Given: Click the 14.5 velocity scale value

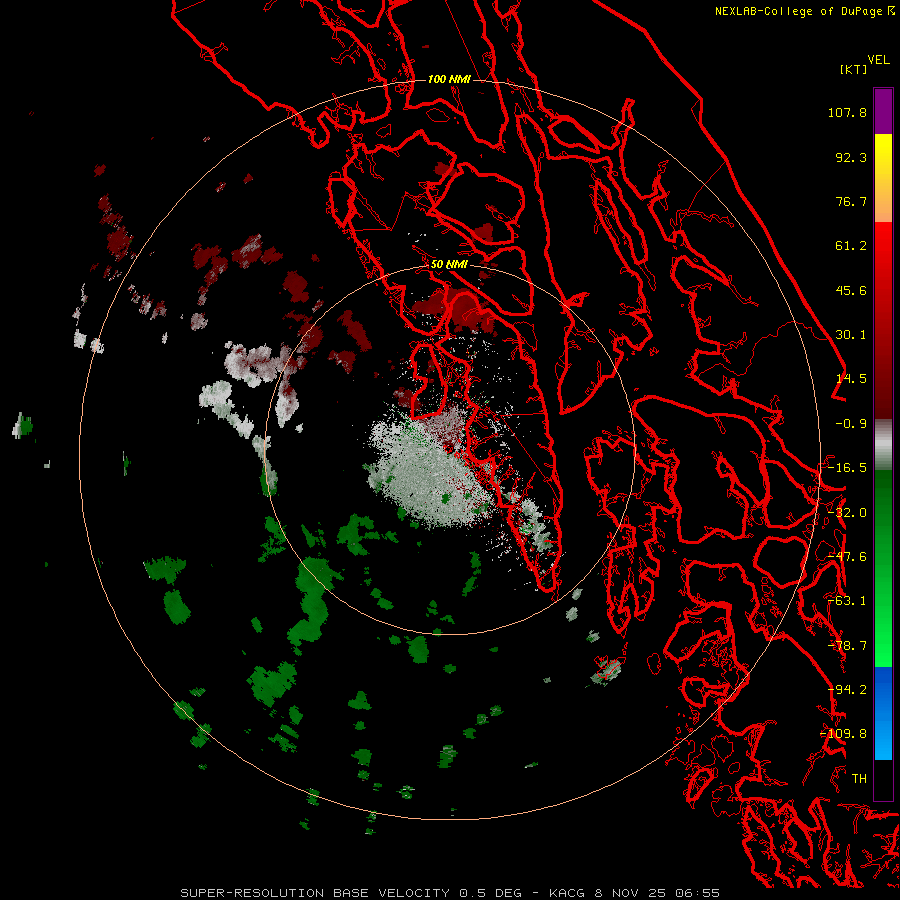Looking at the screenshot, I should point(851,379).
